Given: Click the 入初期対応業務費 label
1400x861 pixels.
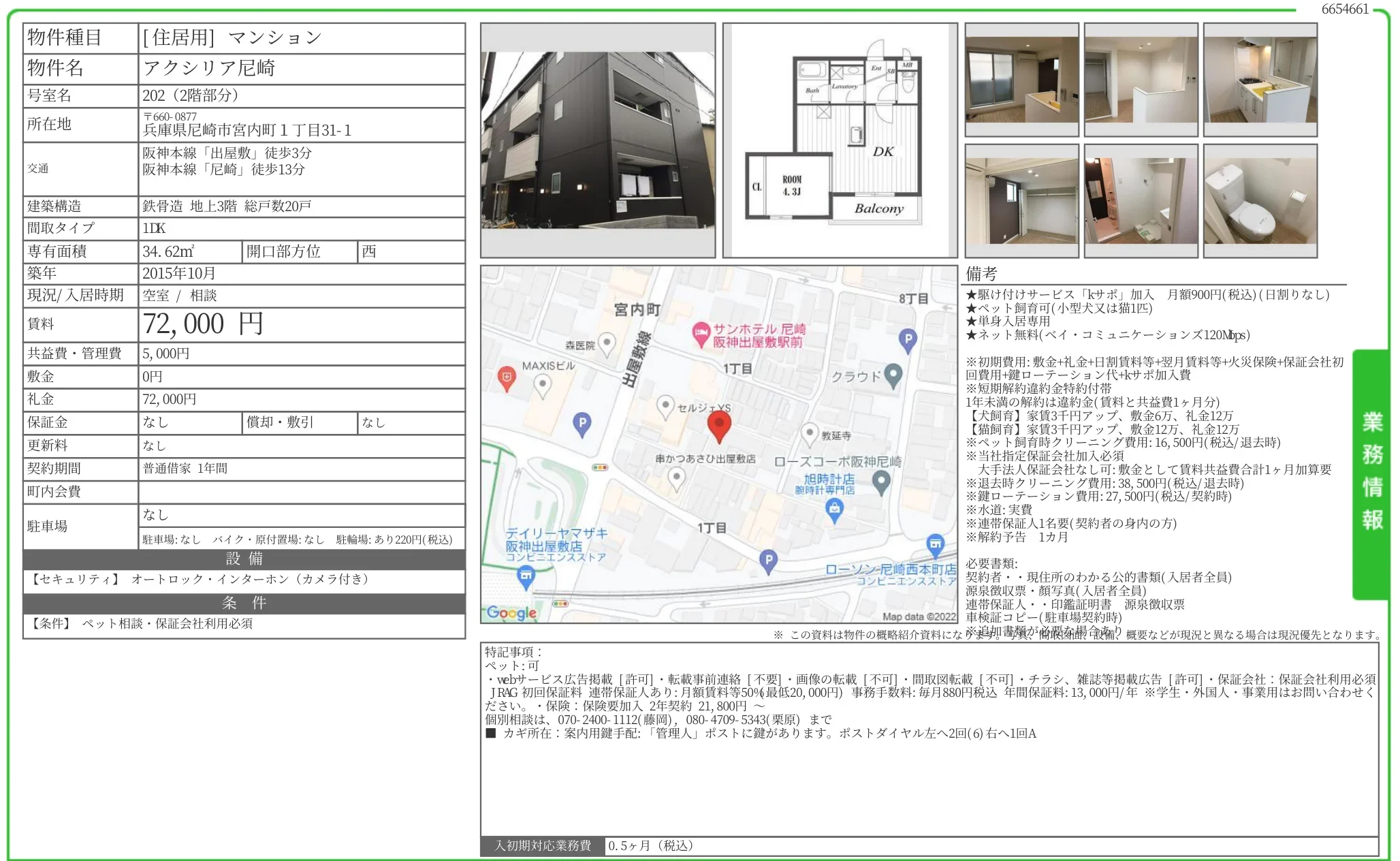Looking at the screenshot, I should click(x=543, y=846).
